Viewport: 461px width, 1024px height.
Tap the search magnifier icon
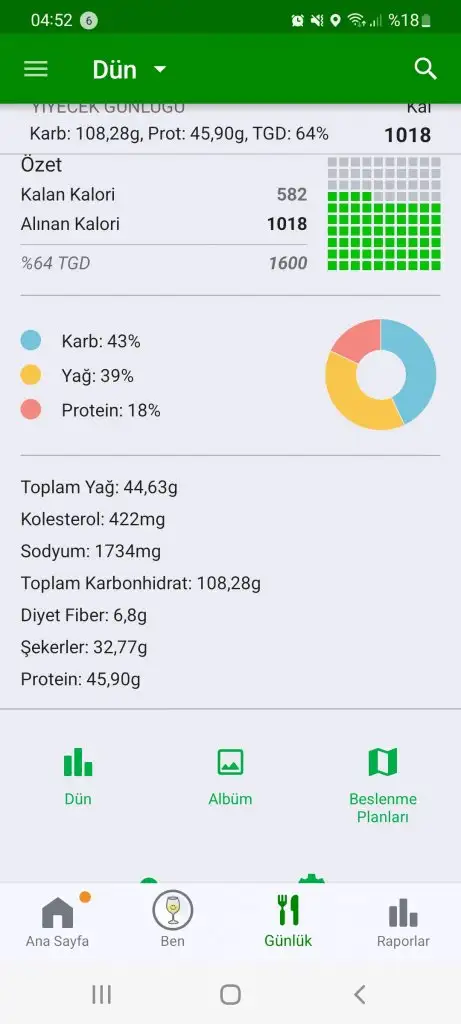tap(426, 69)
